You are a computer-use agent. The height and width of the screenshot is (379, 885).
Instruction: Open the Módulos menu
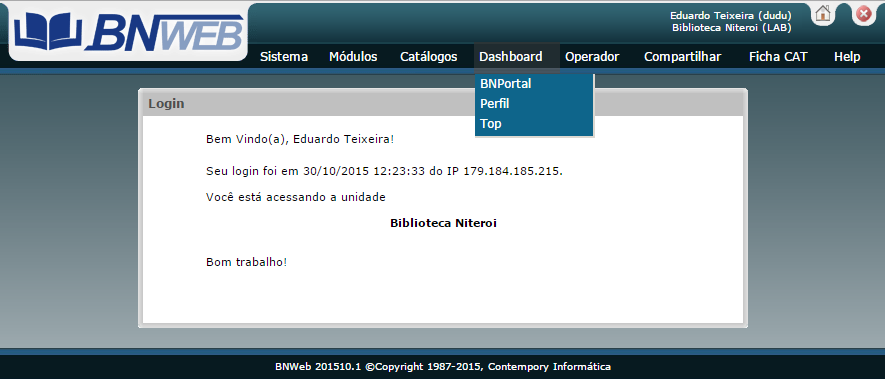353,56
